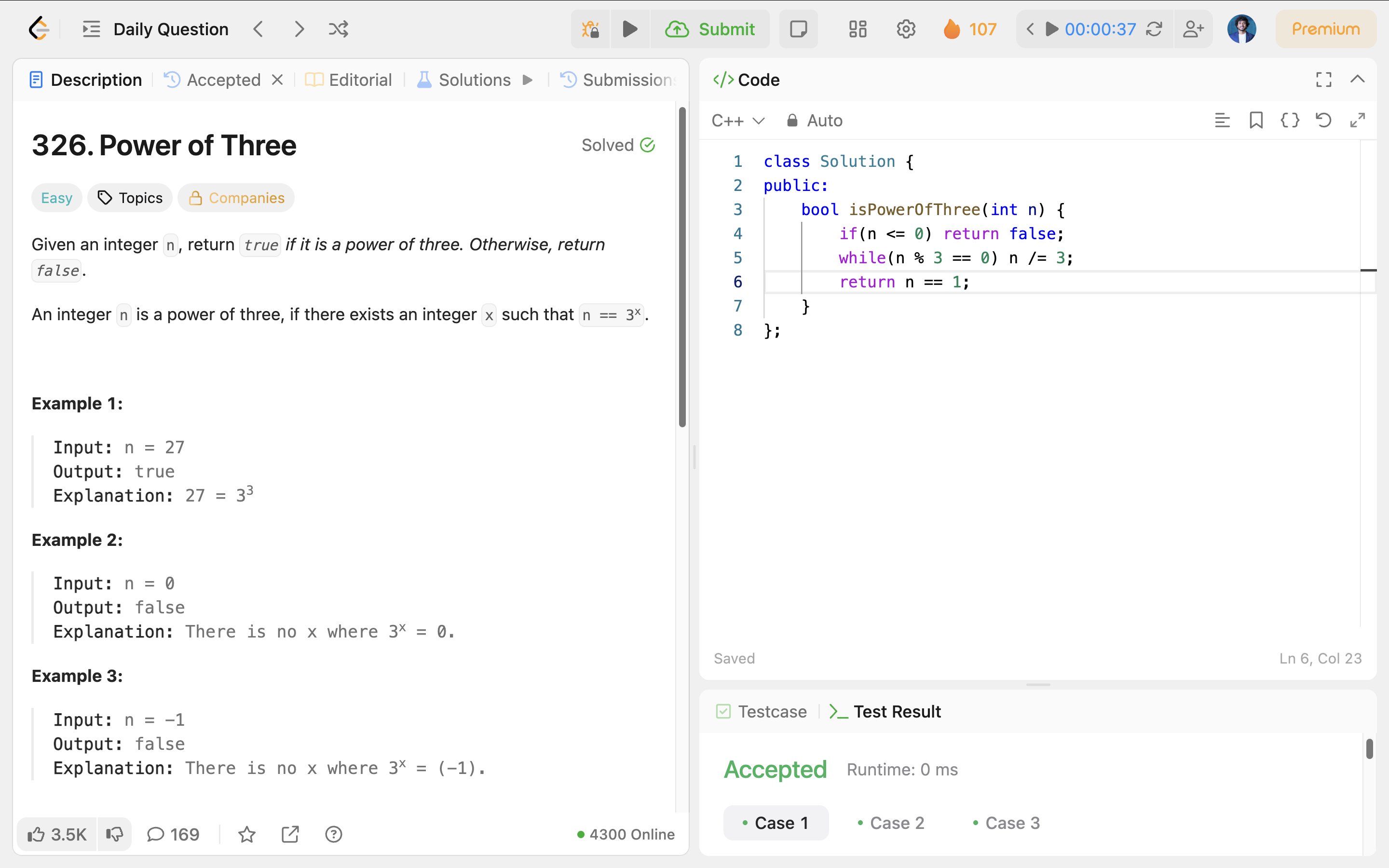Toggle the thumbs-down dislike button

115,834
